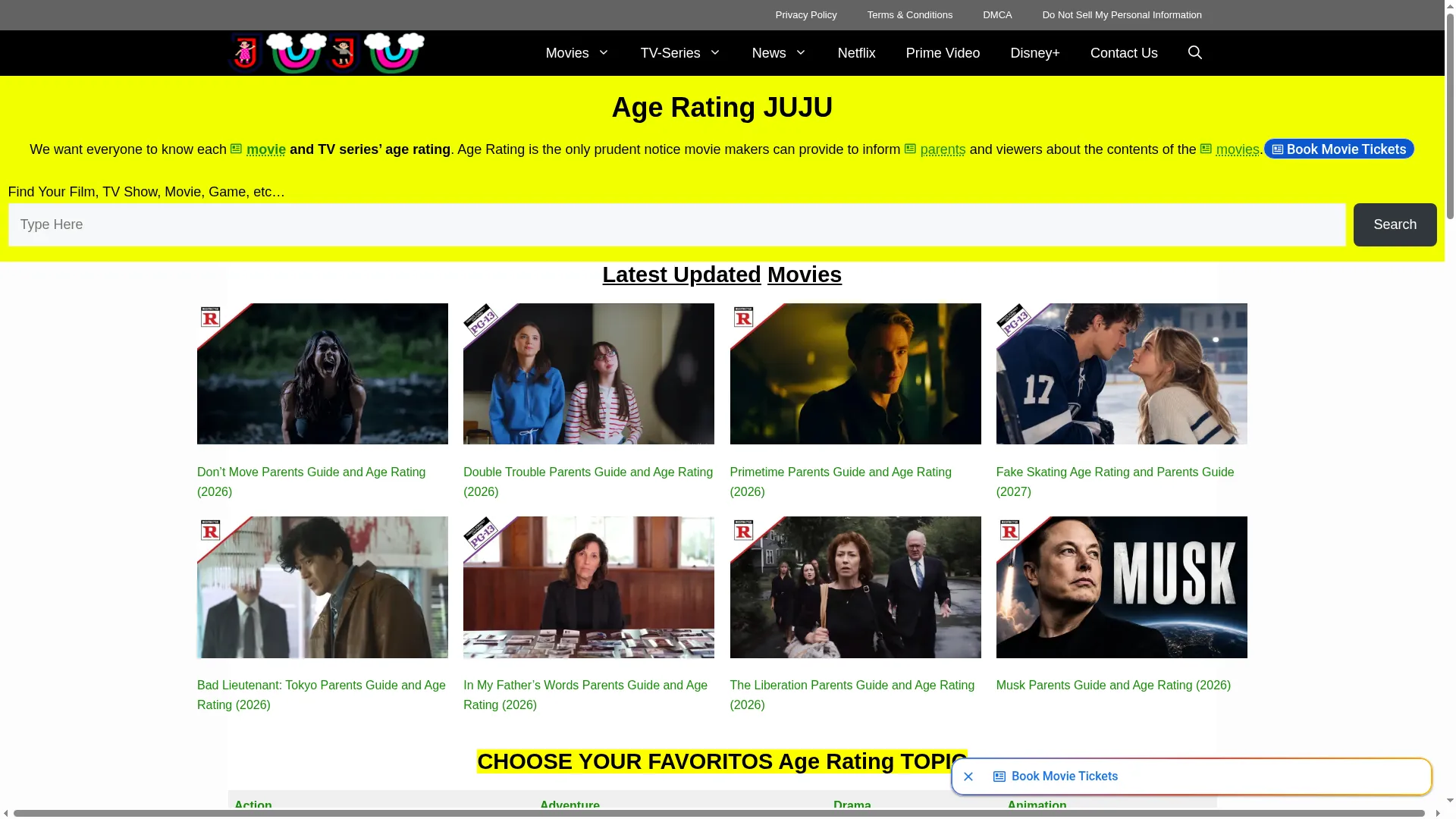Open the Primetime thumbnail image
Screen dimensions: 1456x819
tap(855, 374)
